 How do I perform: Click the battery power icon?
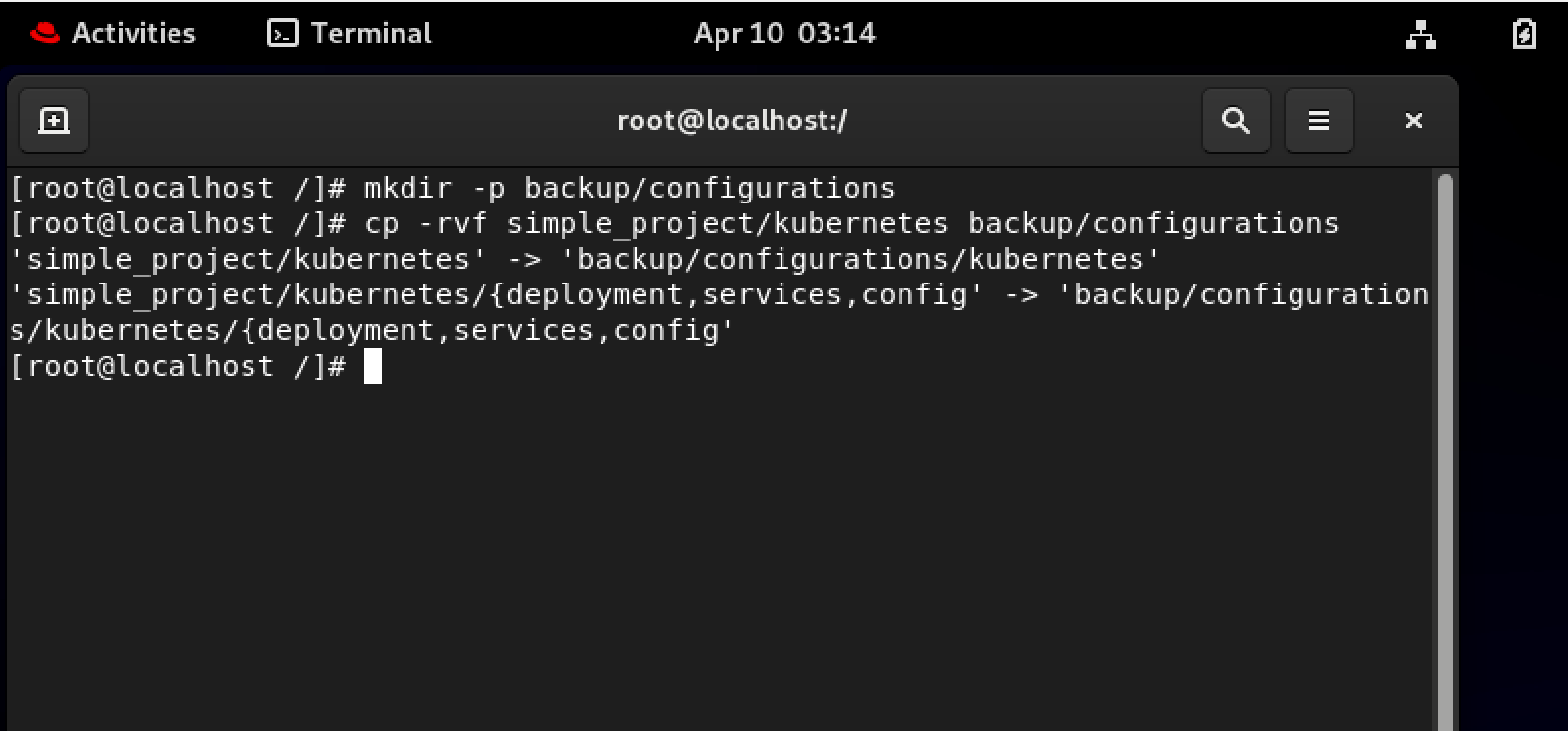(1524, 34)
